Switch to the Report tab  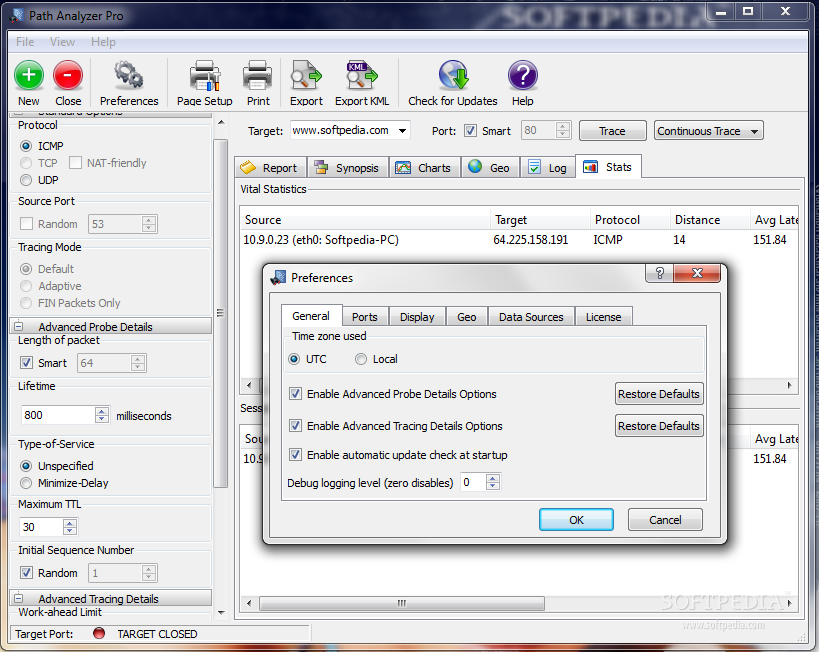(270, 168)
